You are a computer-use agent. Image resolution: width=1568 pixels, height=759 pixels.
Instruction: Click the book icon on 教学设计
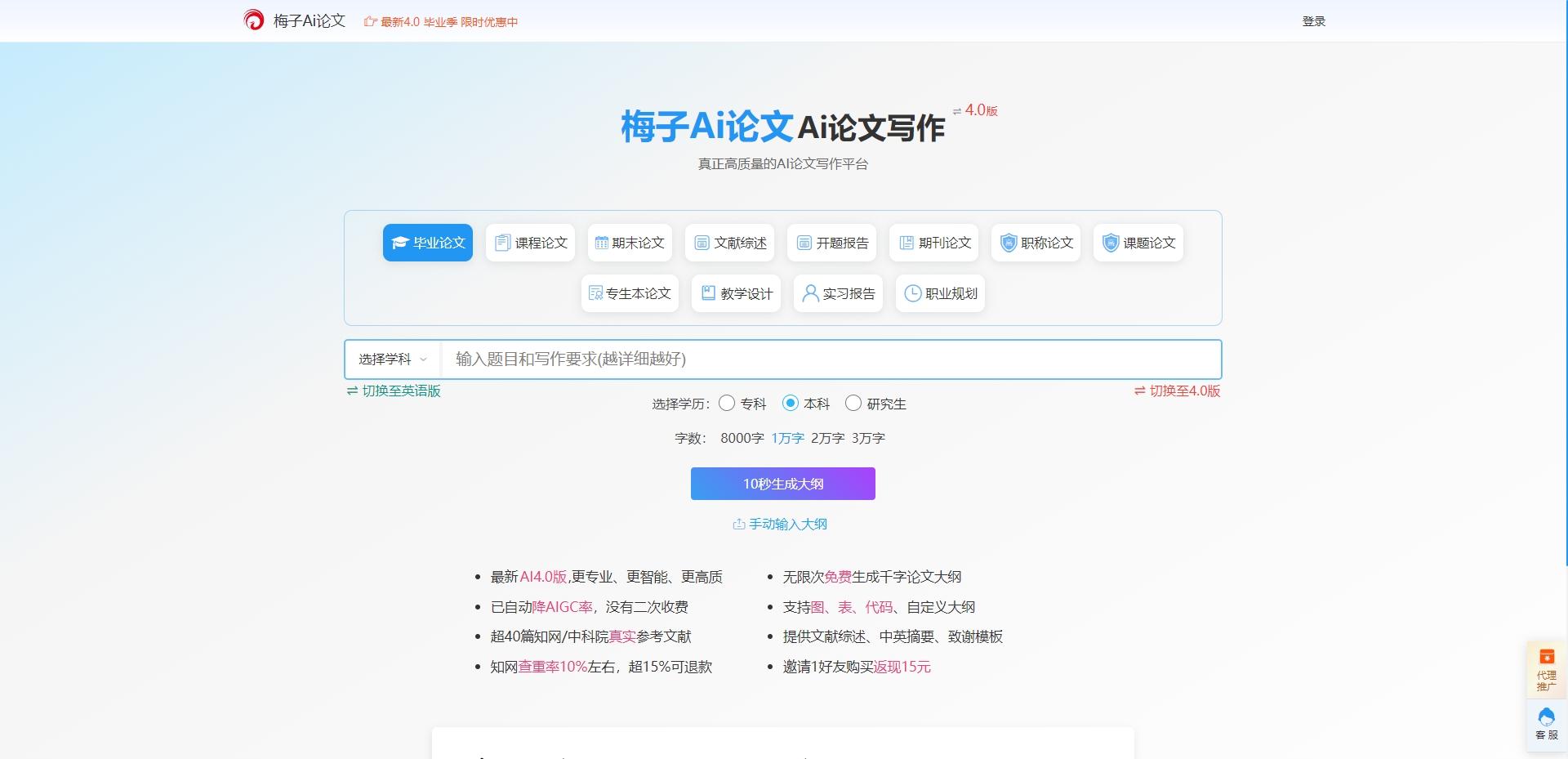coord(709,292)
